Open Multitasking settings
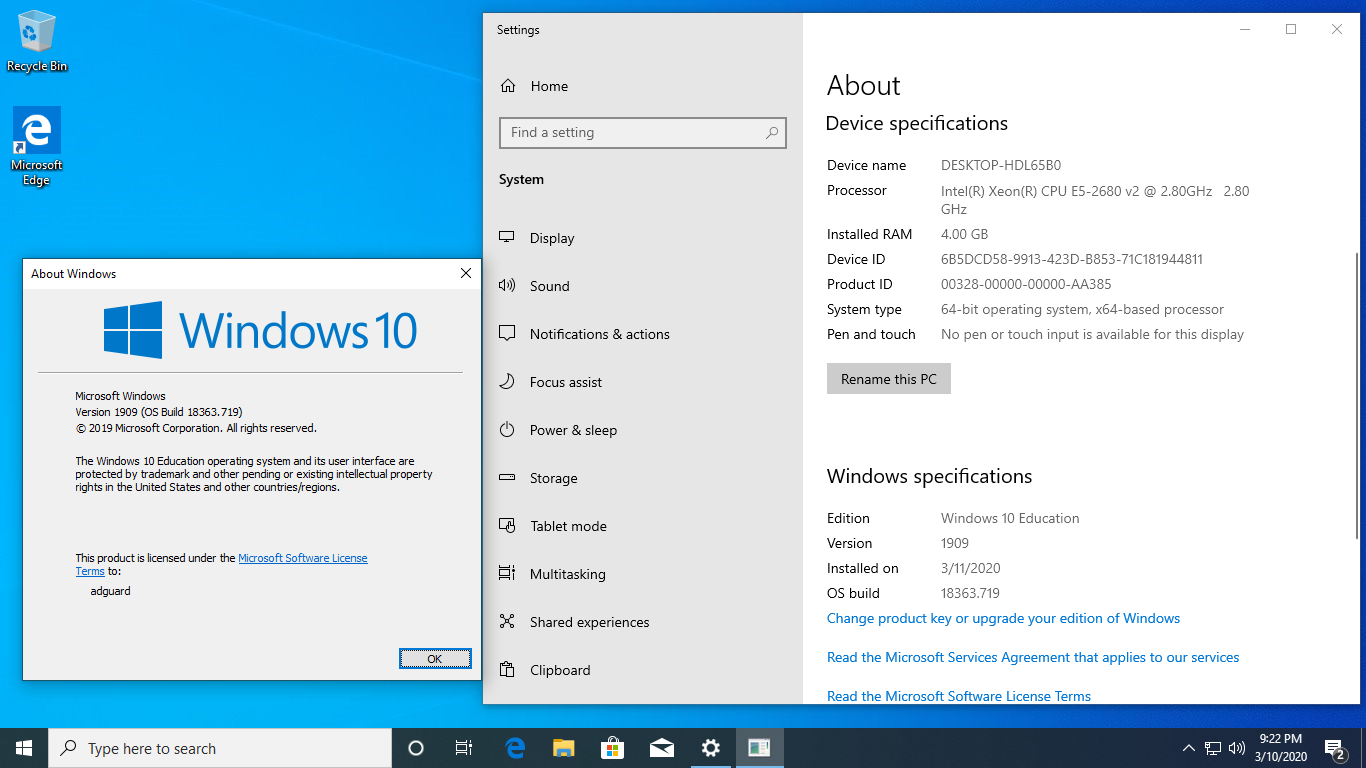 [642, 574]
